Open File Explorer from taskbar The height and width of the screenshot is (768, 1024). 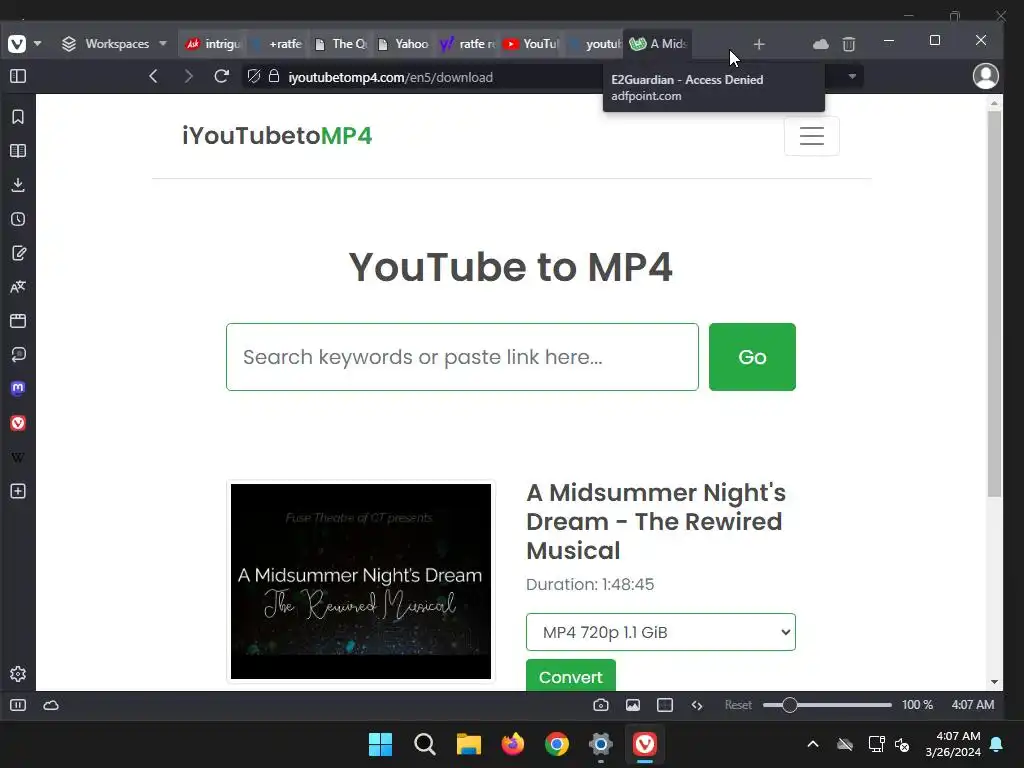(x=468, y=744)
